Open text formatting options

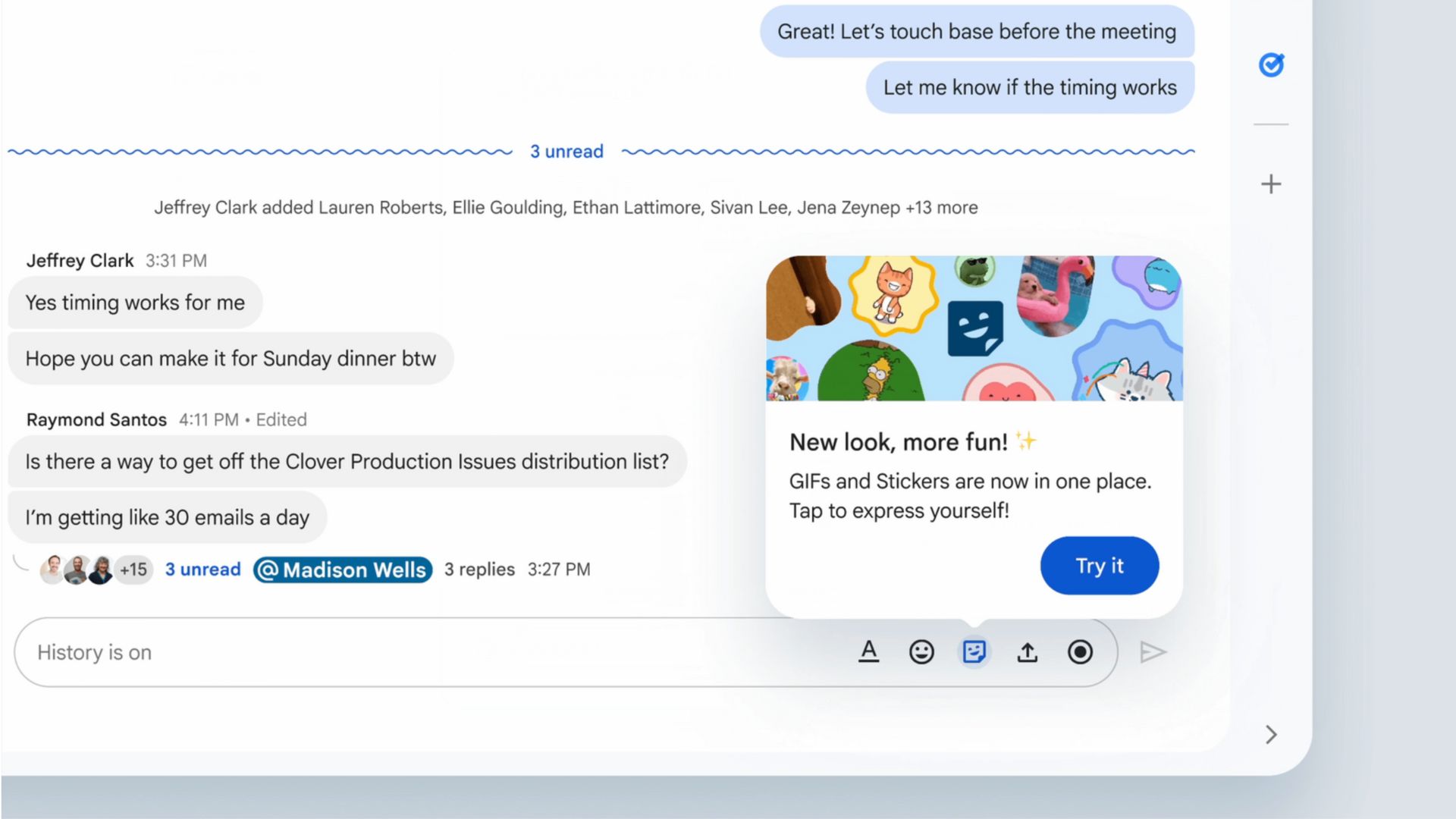[x=869, y=651]
